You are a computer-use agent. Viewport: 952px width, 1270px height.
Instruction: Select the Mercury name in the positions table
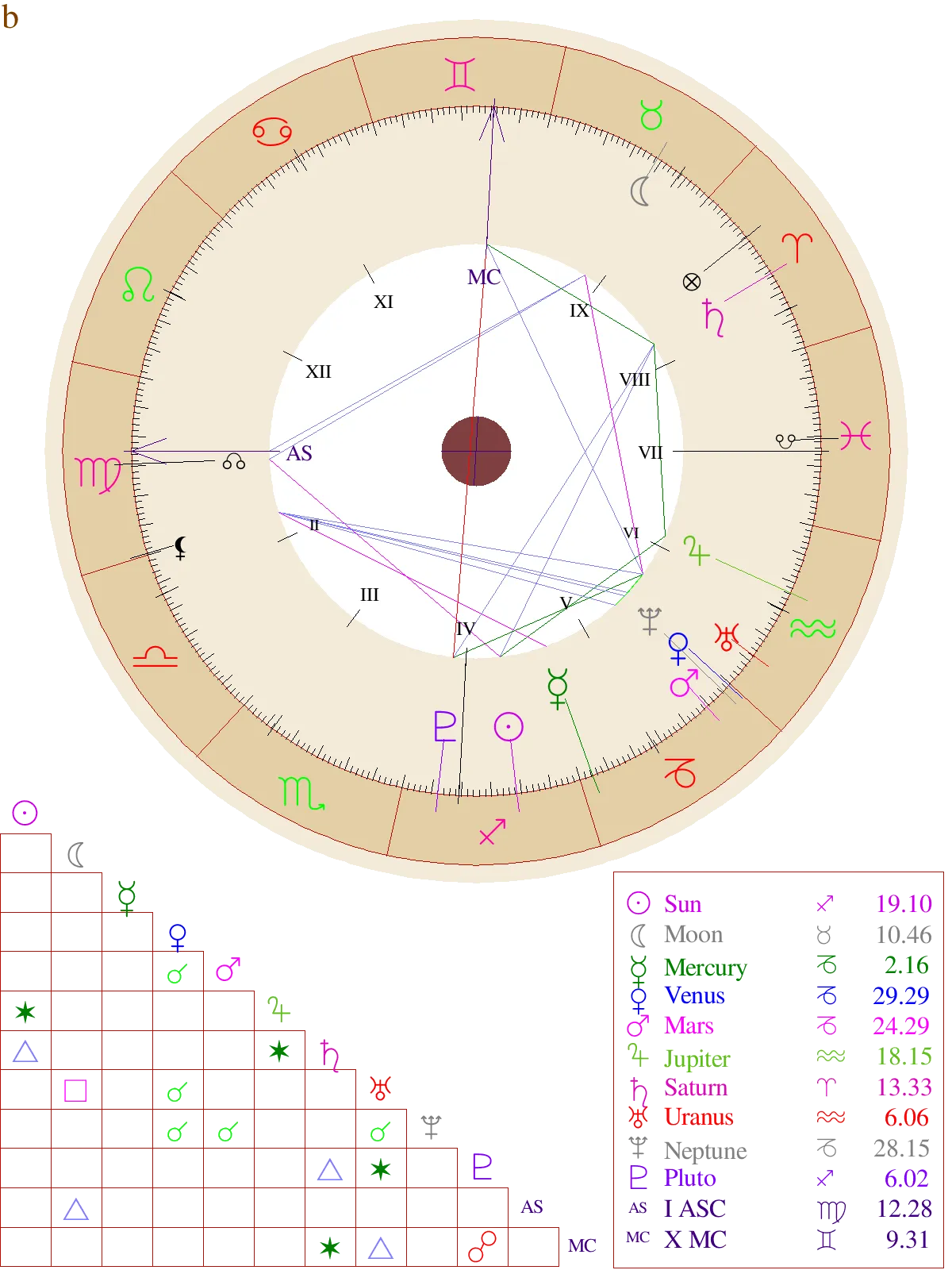point(705,968)
